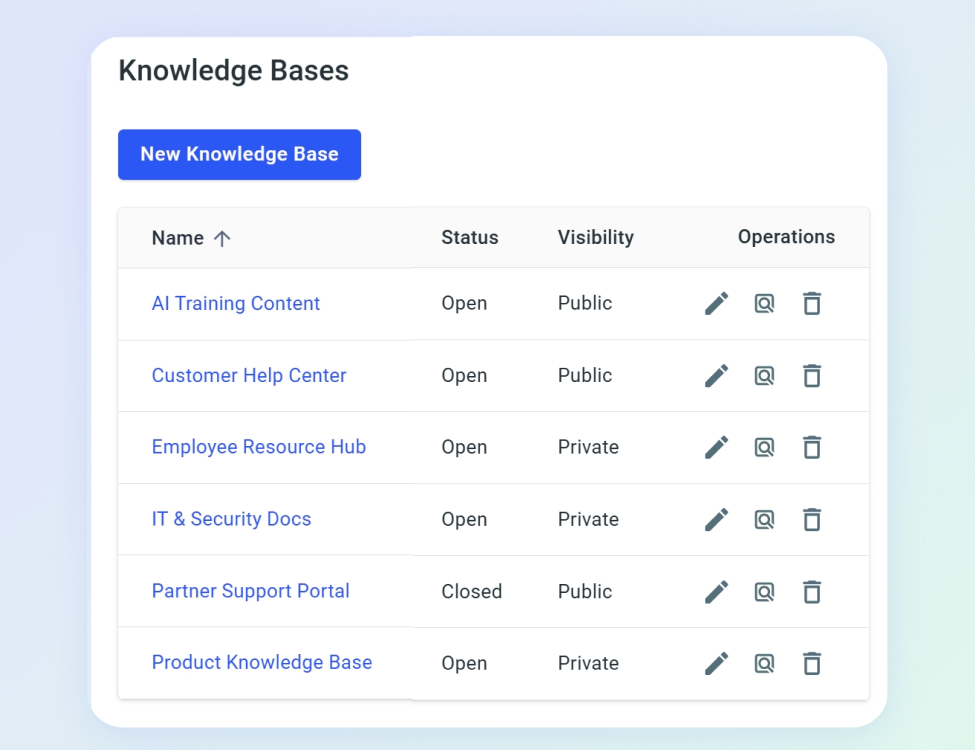Delete Product Knowledge Base

tap(811, 663)
